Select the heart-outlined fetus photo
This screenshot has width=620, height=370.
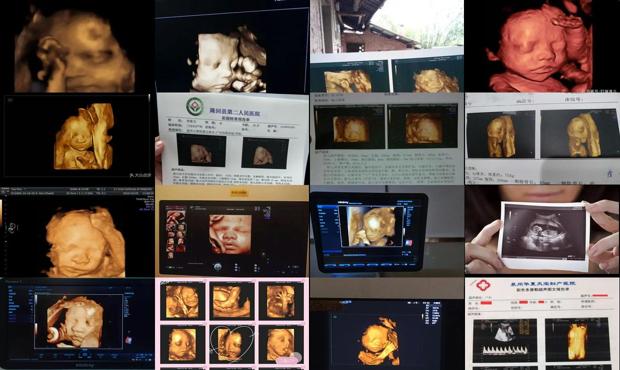tap(232, 343)
